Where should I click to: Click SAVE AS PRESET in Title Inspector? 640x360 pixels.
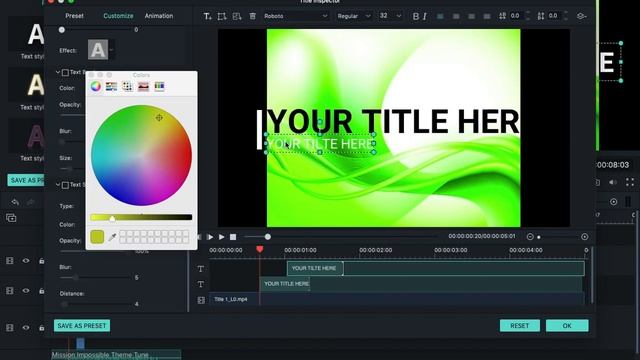(82, 326)
